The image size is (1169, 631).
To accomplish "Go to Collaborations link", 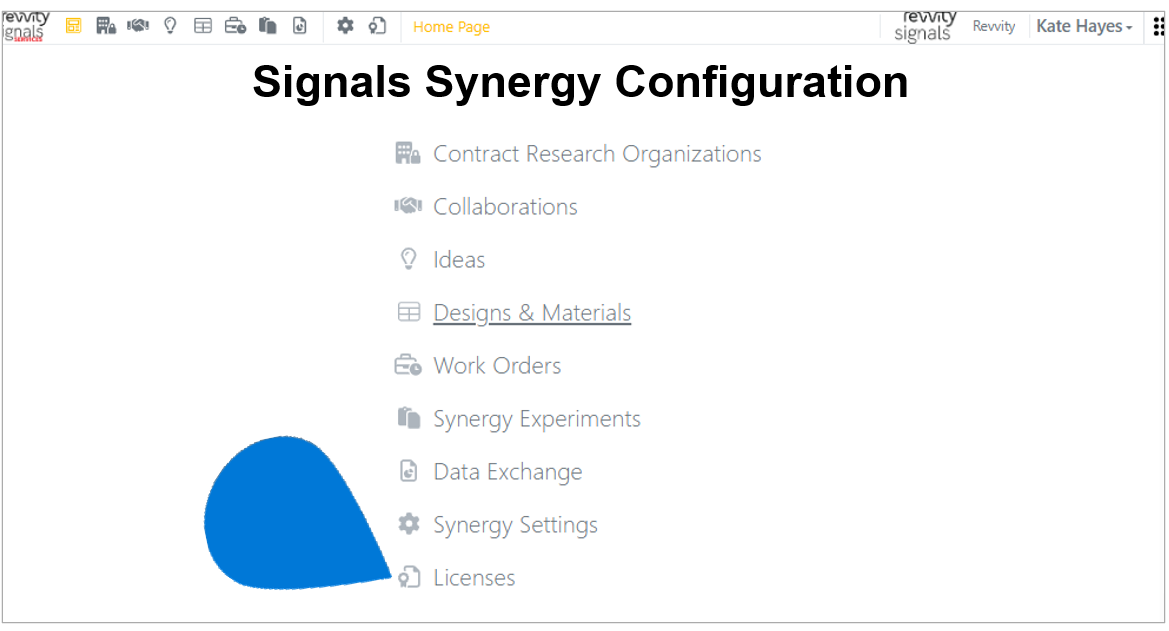I will [505, 207].
